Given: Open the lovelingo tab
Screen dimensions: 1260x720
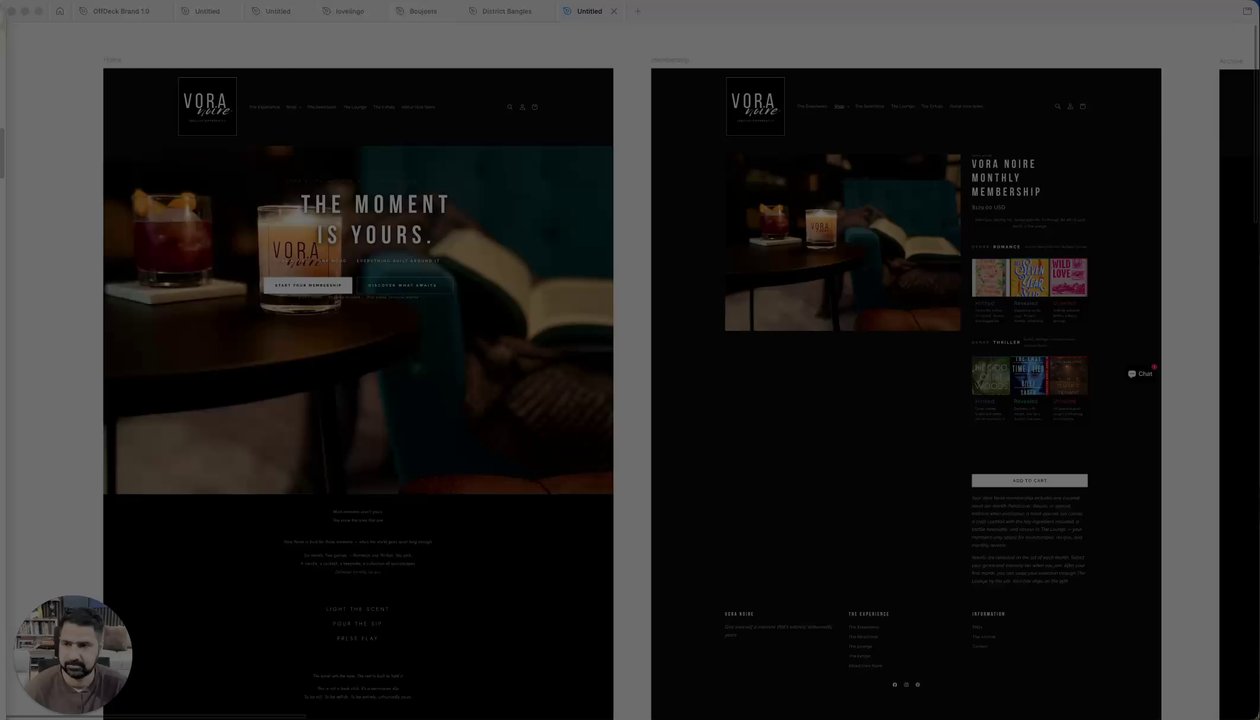Looking at the screenshot, I should click(x=343, y=11).
